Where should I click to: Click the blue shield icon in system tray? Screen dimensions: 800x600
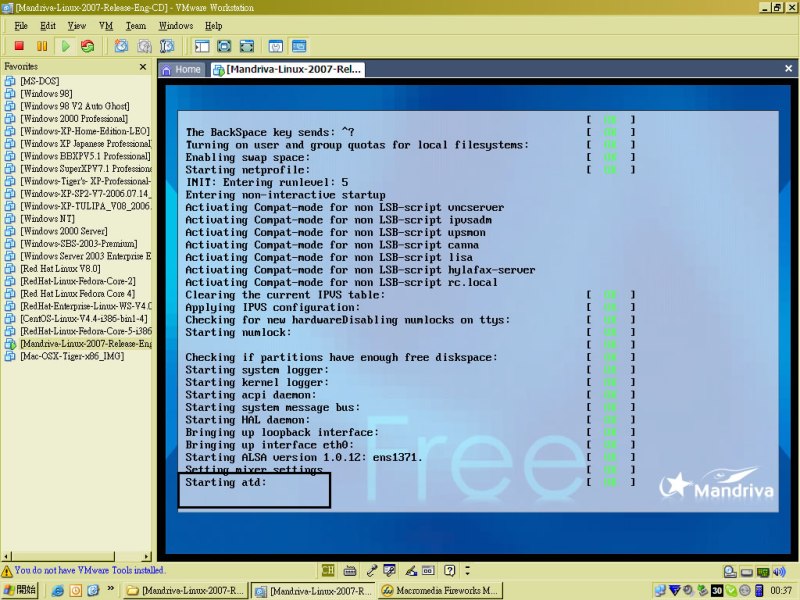click(x=674, y=591)
